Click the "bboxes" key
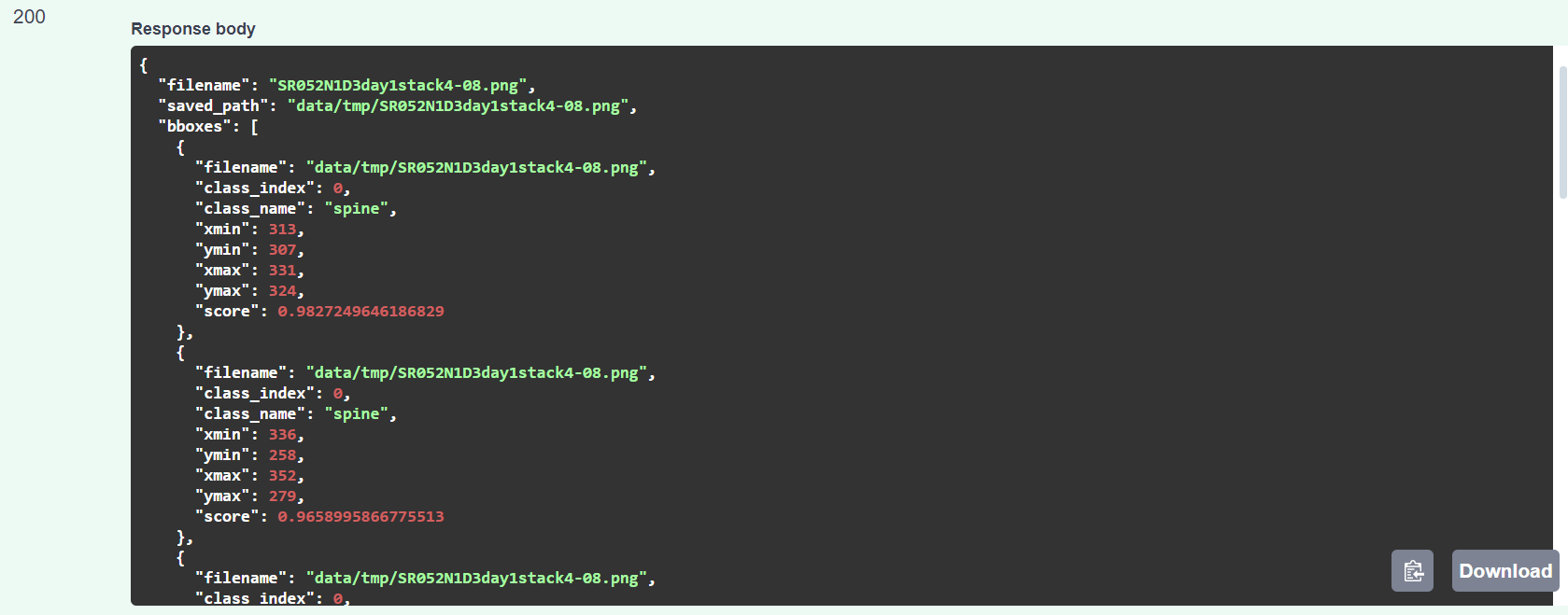Image resolution: width=1568 pixels, height=615 pixels. (194, 127)
